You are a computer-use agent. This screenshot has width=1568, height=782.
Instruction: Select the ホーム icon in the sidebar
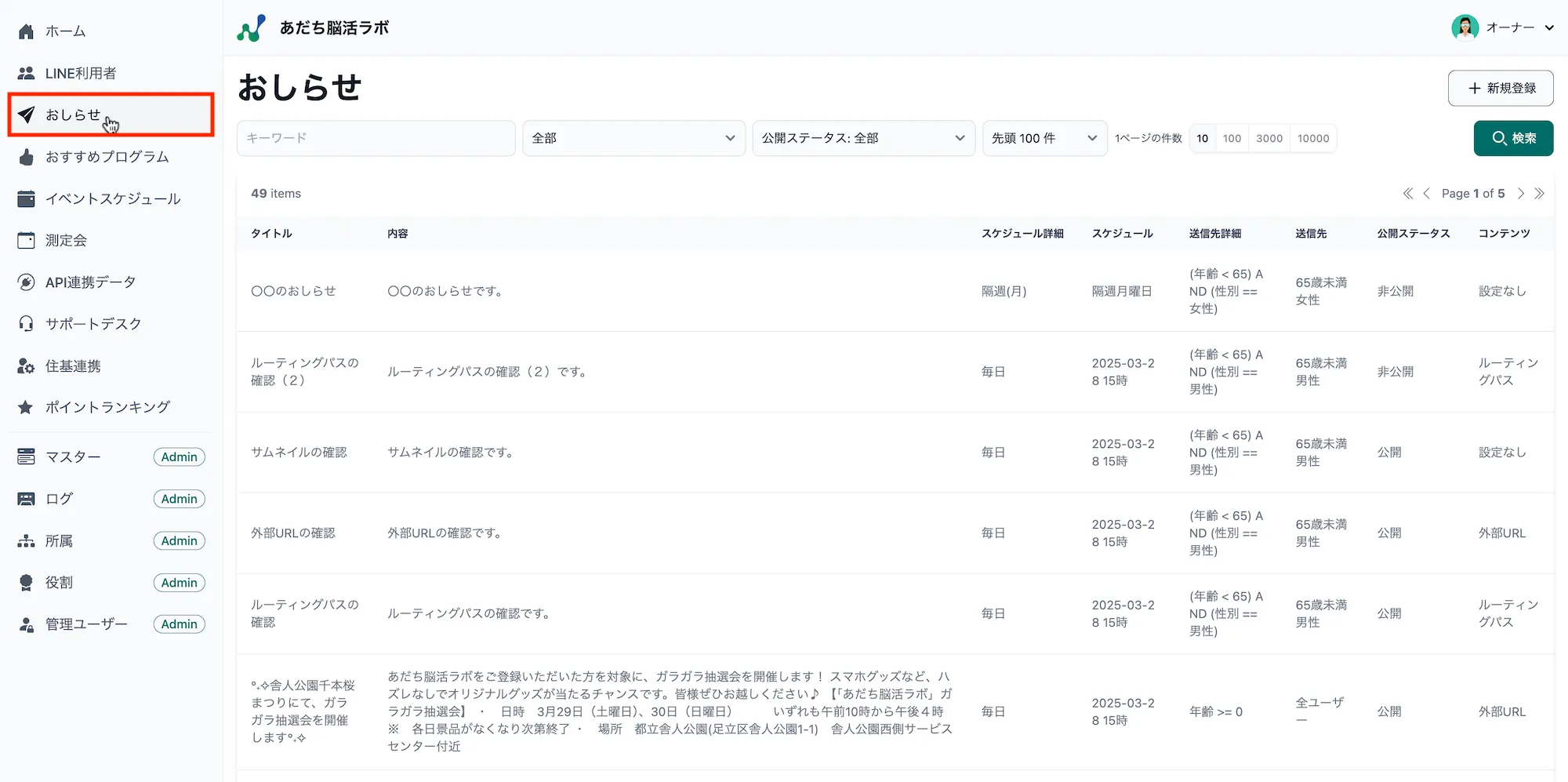point(26,31)
